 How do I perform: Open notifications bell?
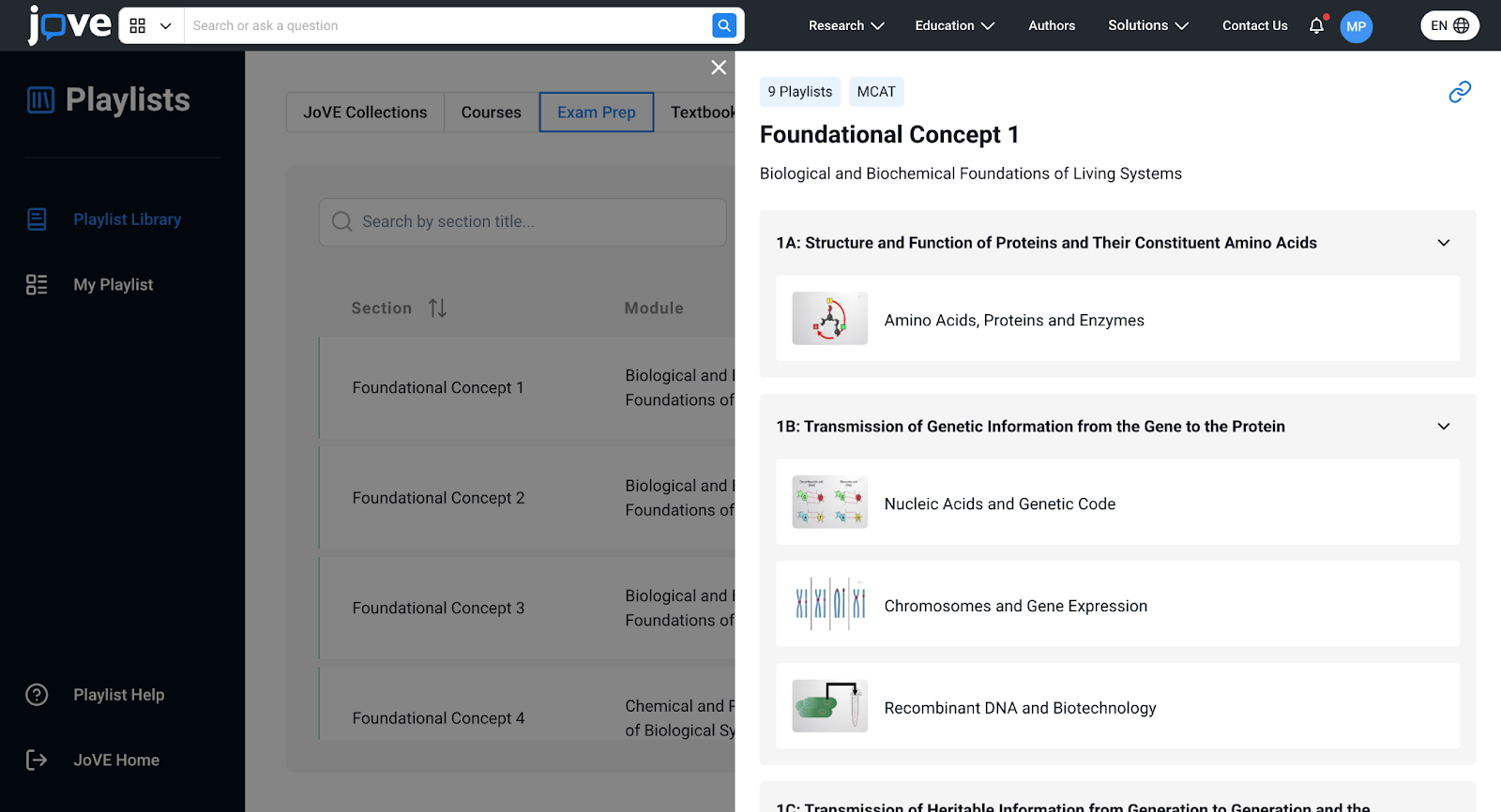point(1317,25)
